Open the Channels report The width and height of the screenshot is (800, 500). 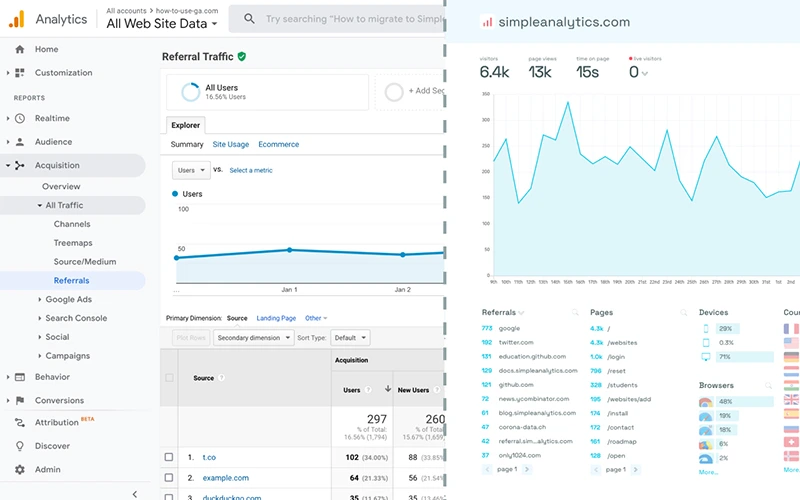pyautogui.click(x=72, y=224)
